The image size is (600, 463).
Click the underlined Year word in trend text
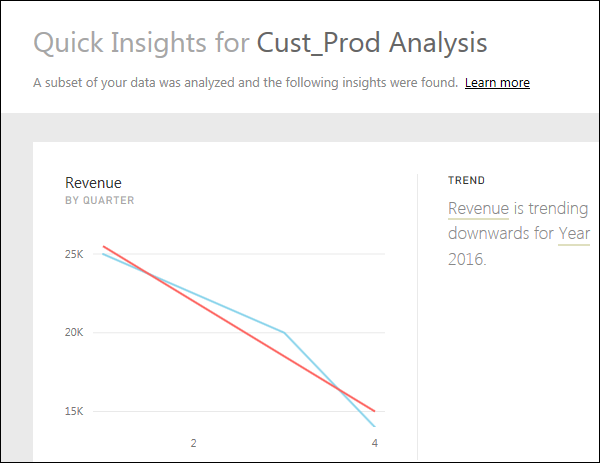click(574, 234)
